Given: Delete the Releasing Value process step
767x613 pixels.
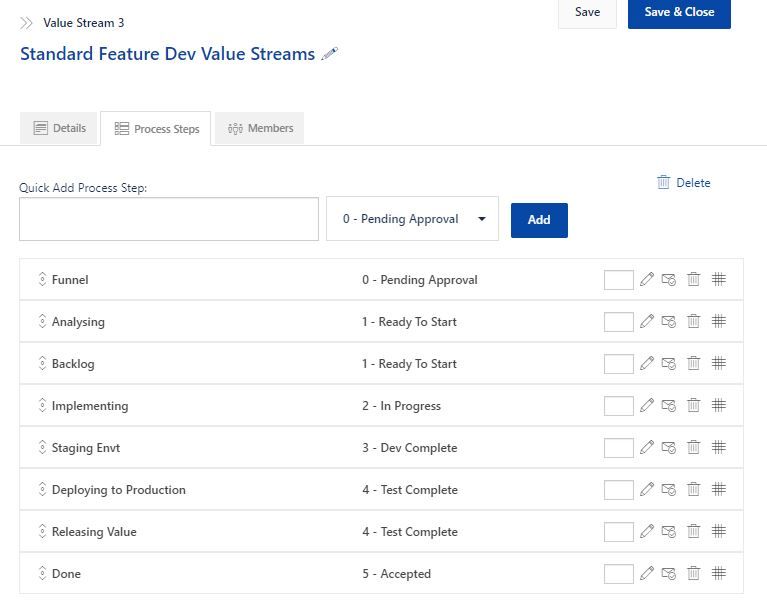Looking at the screenshot, I should 693,531.
